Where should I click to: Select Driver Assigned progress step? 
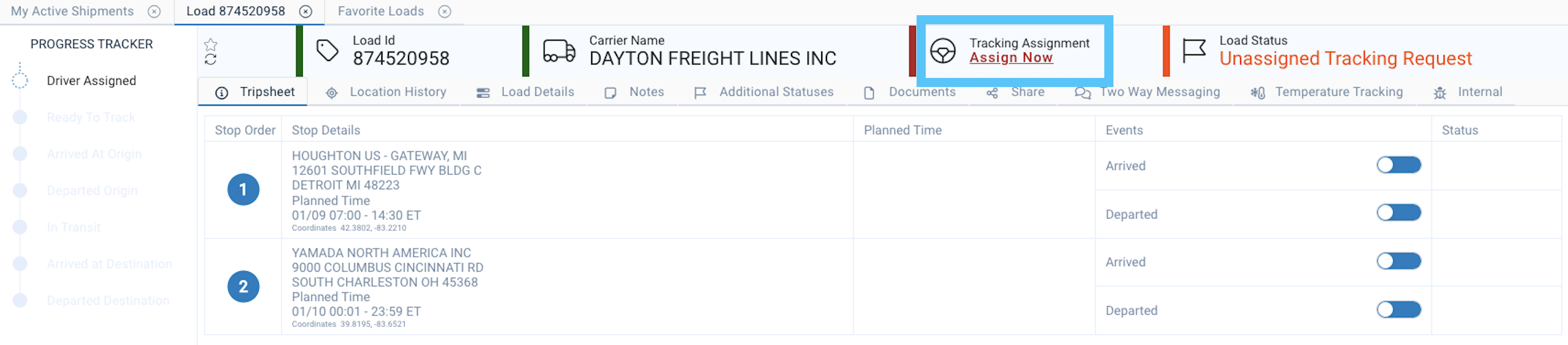point(91,81)
